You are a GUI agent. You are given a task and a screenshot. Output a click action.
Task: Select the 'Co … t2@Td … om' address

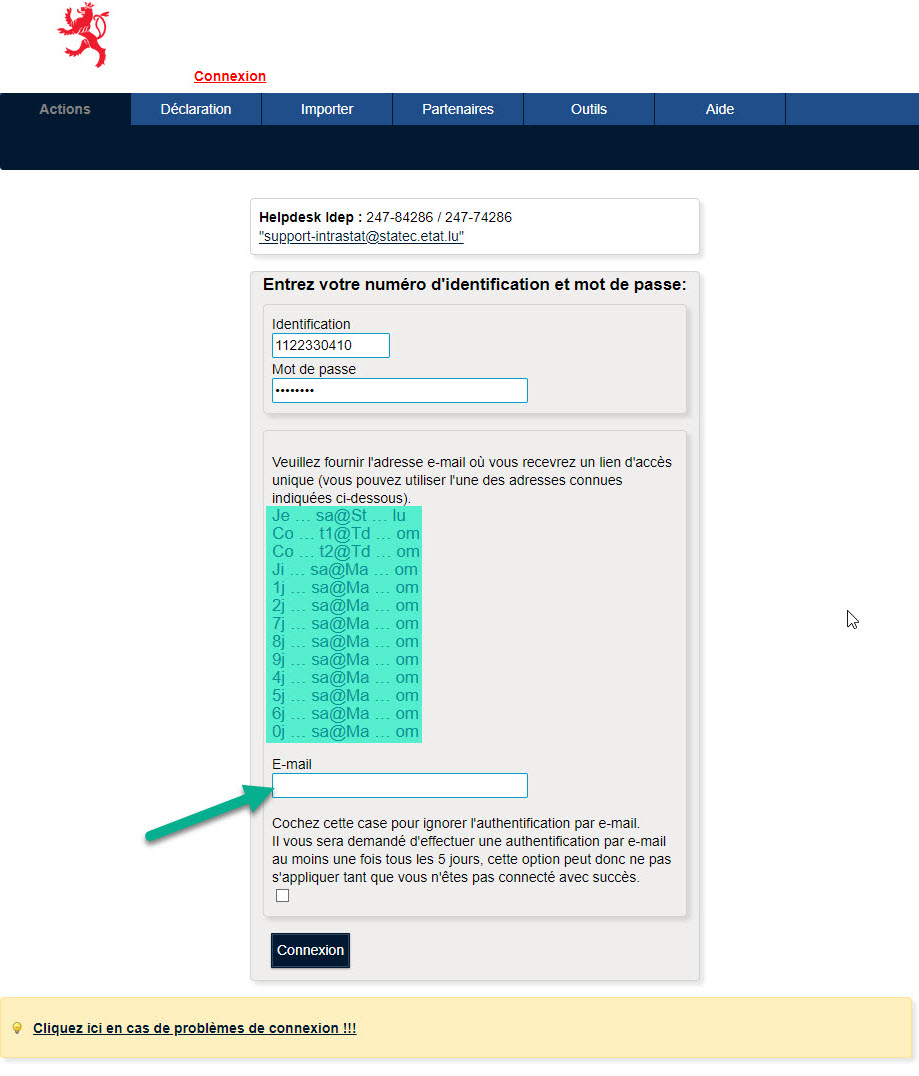346,551
